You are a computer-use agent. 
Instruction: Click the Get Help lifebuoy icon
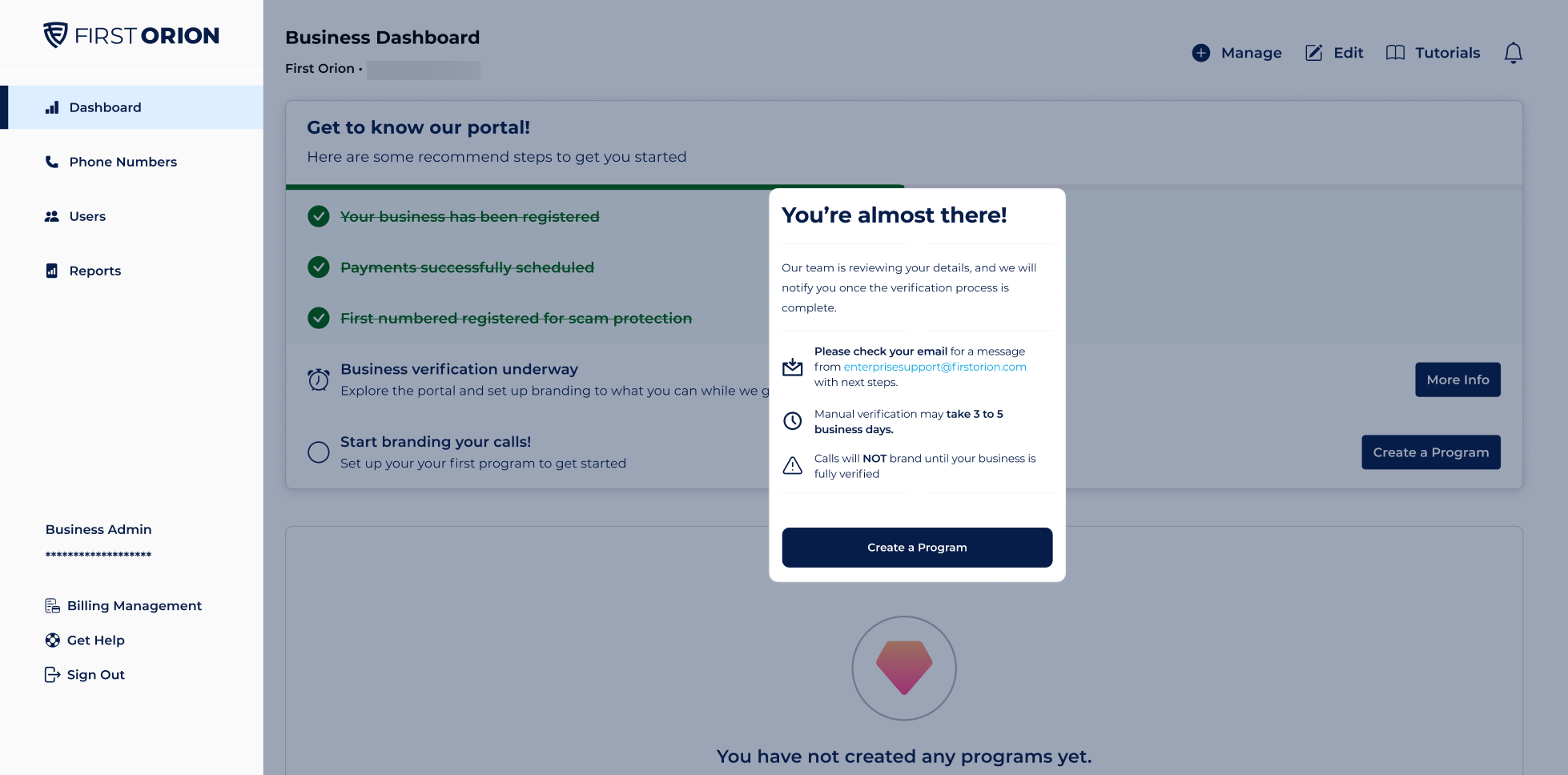(x=53, y=640)
